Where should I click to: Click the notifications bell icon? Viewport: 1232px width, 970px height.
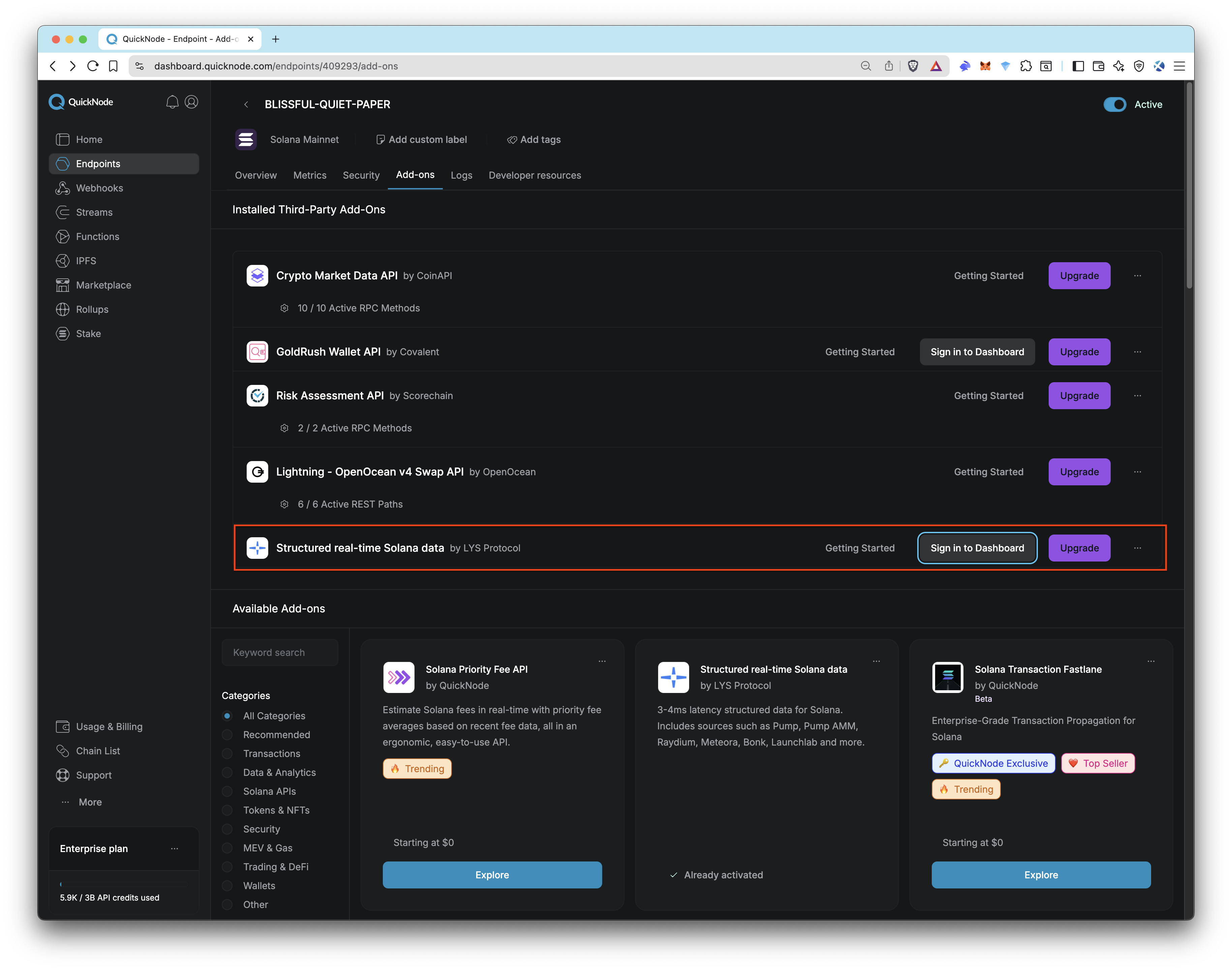pyautogui.click(x=172, y=102)
